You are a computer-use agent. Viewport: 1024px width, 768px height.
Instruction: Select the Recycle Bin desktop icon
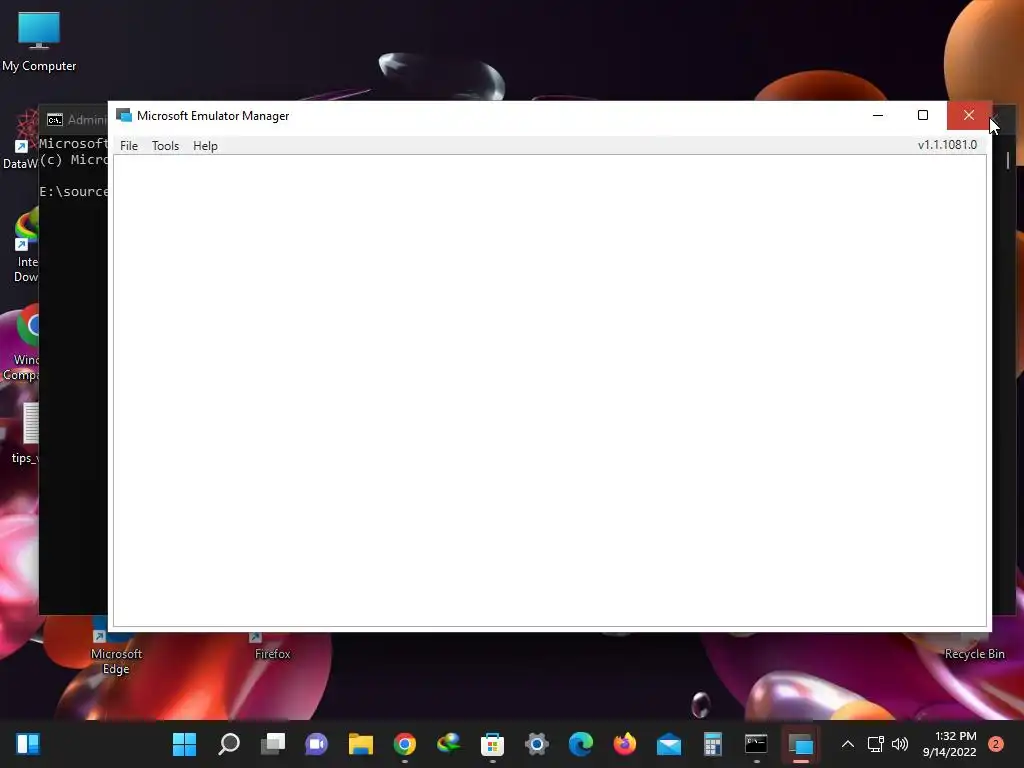click(x=974, y=654)
